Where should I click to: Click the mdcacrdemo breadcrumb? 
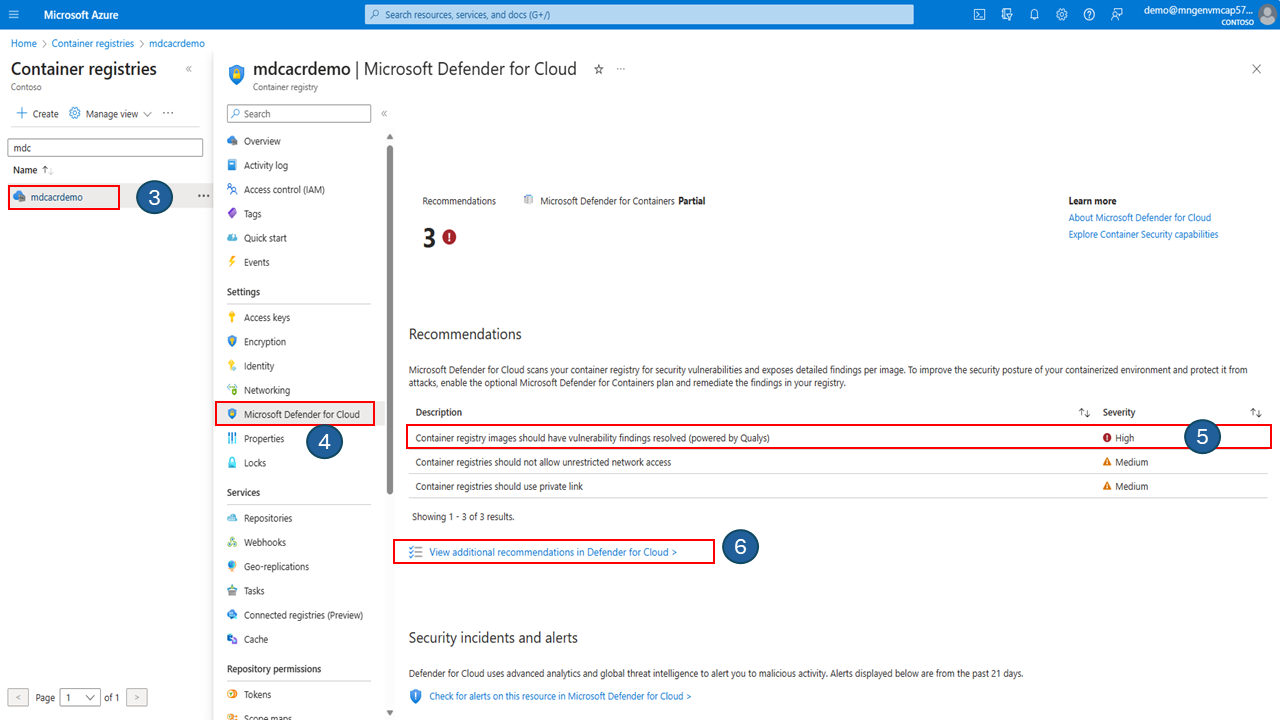click(177, 44)
